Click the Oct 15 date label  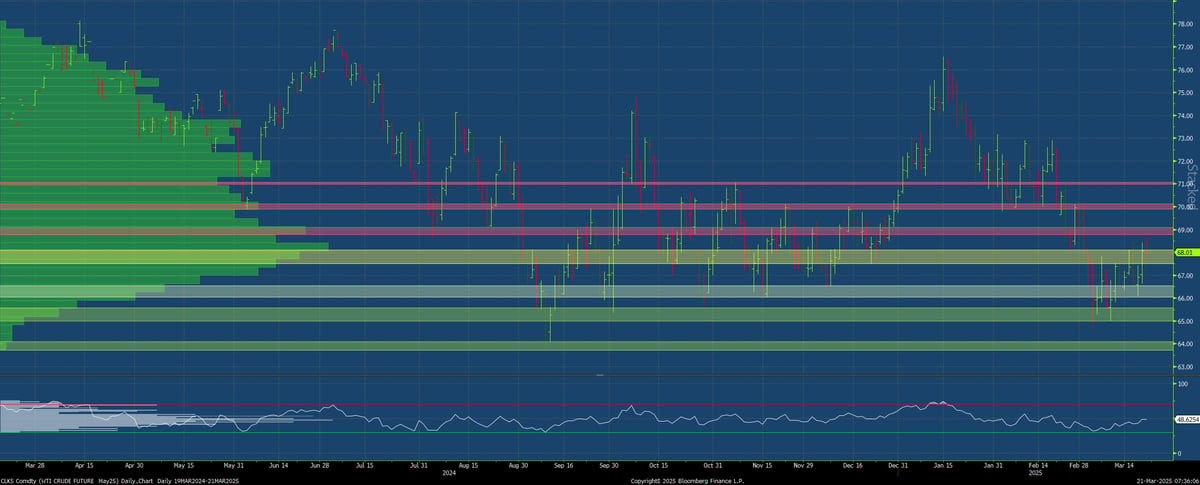(x=658, y=465)
